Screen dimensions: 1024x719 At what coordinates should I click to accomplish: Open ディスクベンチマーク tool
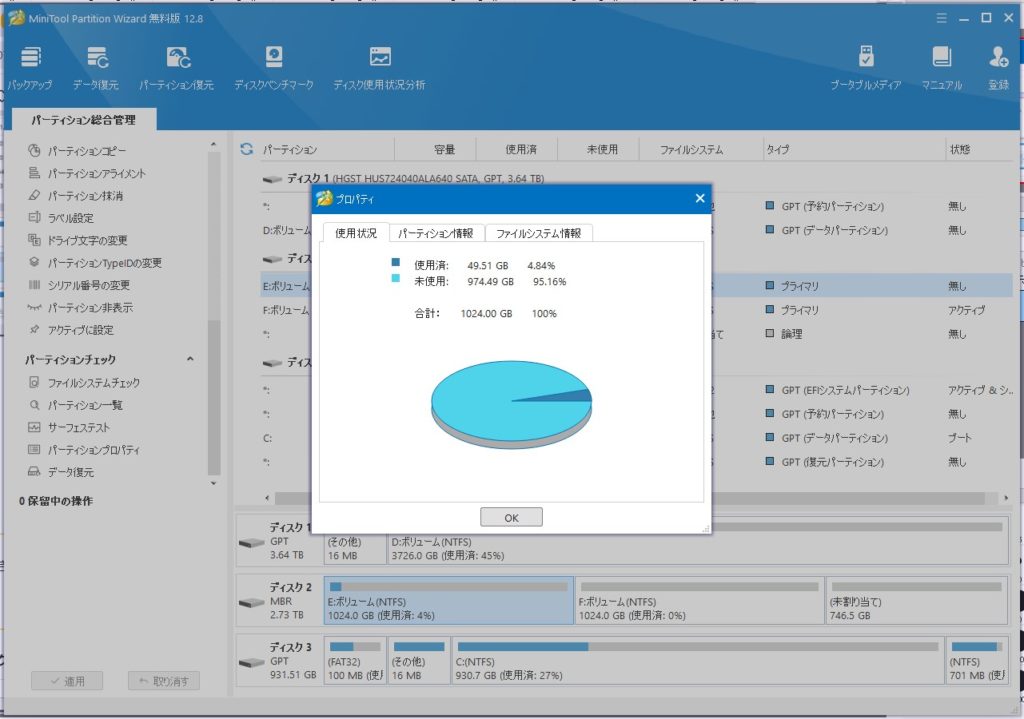tap(273, 58)
